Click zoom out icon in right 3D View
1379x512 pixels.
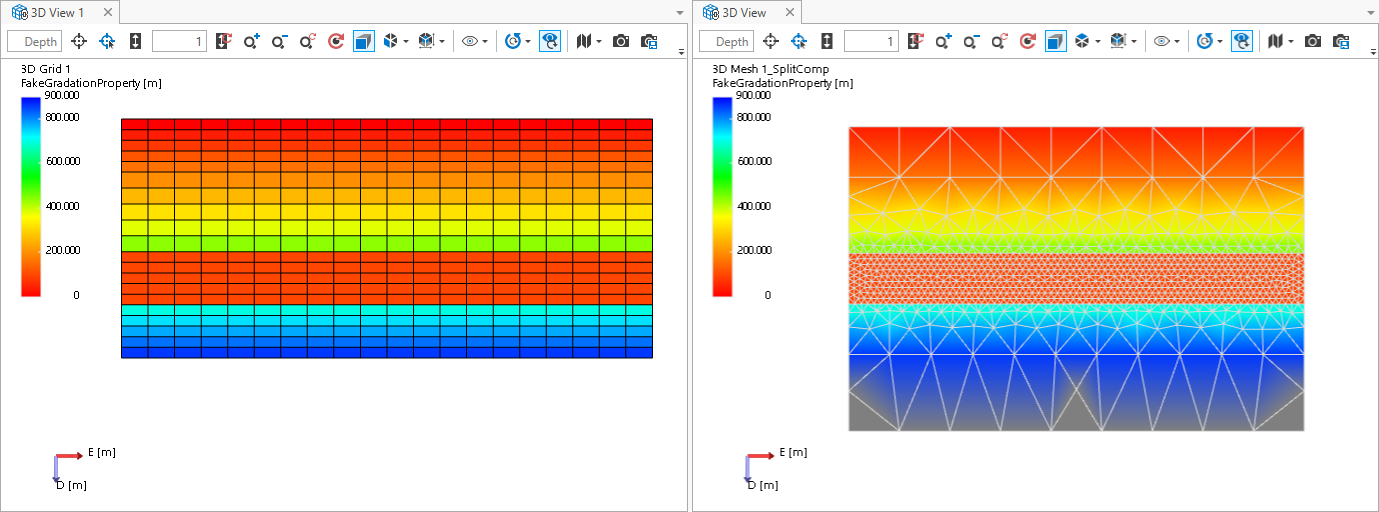click(971, 41)
